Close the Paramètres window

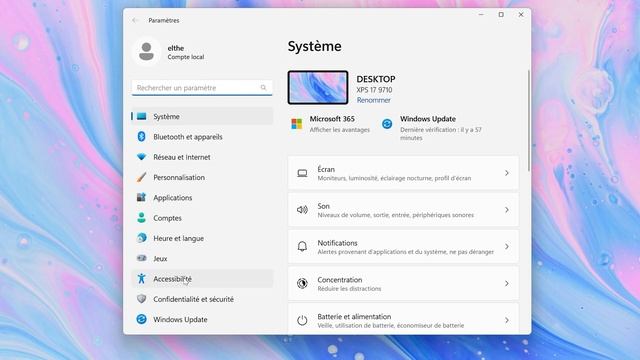(x=521, y=14)
